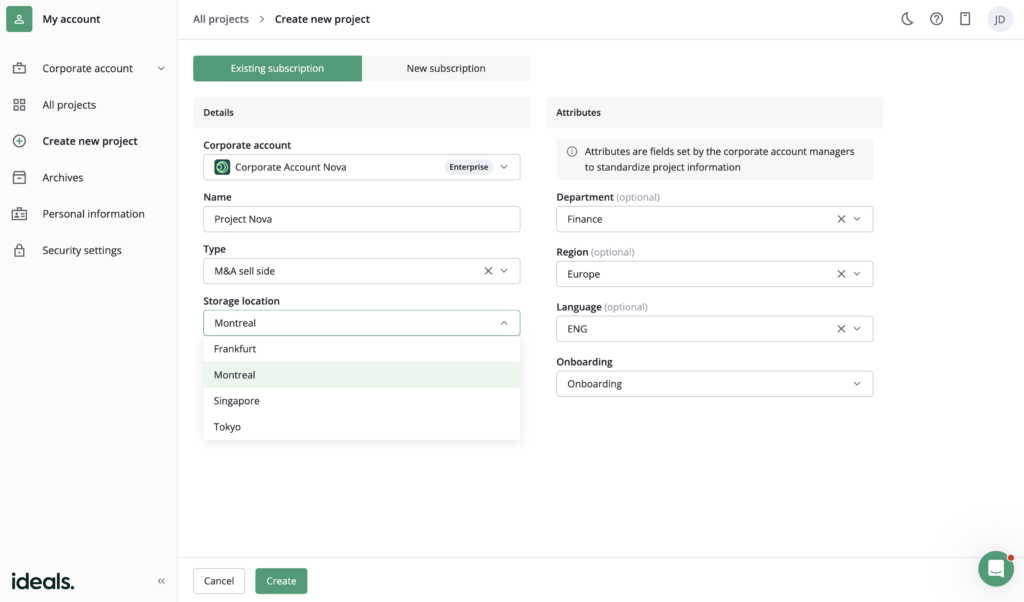Open the Type dropdown arrow
The width and height of the screenshot is (1024, 602).
504,271
